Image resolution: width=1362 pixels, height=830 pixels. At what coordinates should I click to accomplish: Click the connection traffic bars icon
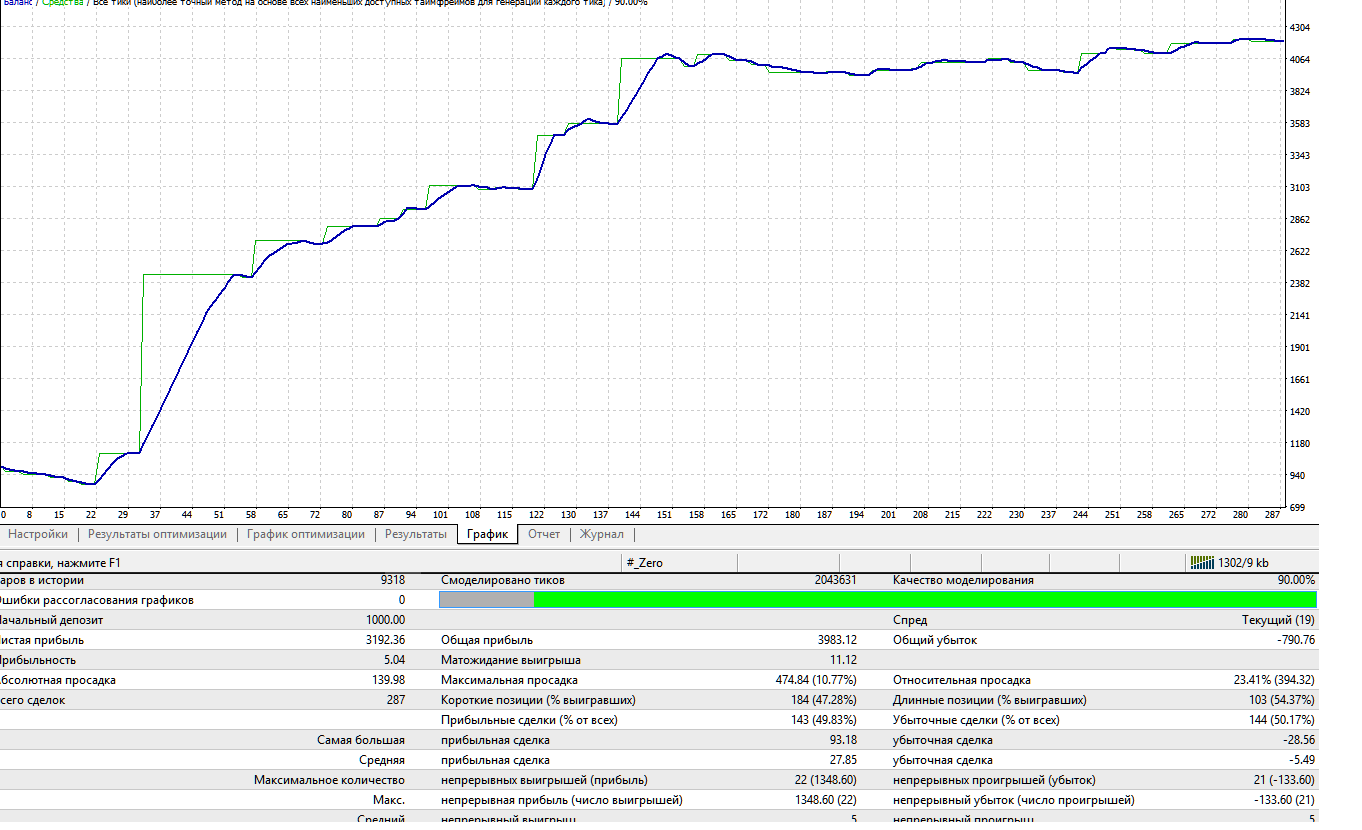click(x=1202, y=563)
